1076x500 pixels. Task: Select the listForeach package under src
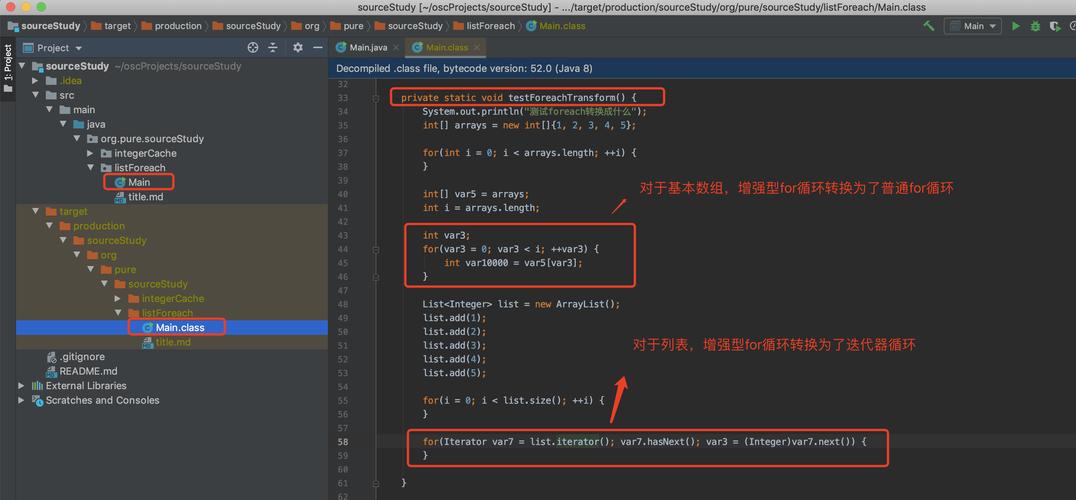pyautogui.click(x=139, y=167)
